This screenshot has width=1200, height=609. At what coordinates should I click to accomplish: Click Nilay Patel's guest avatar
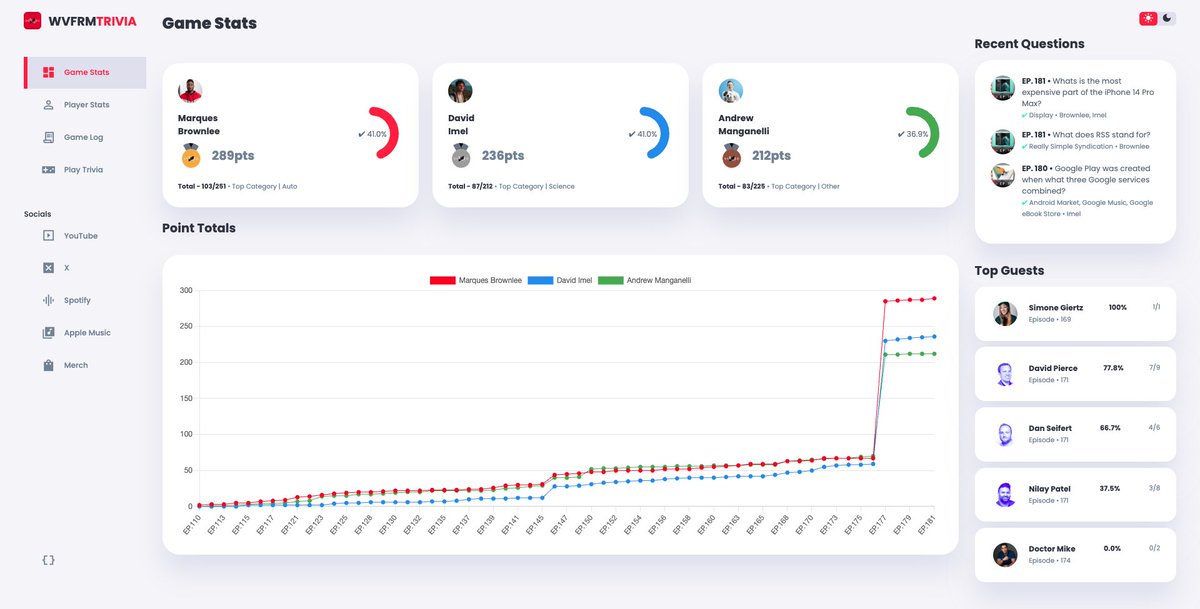tap(1005, 495)
